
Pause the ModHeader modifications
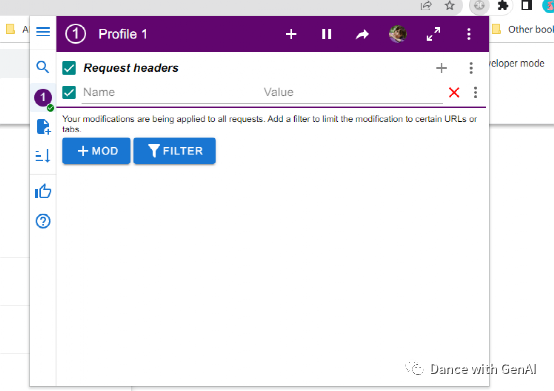click(326, 34)
